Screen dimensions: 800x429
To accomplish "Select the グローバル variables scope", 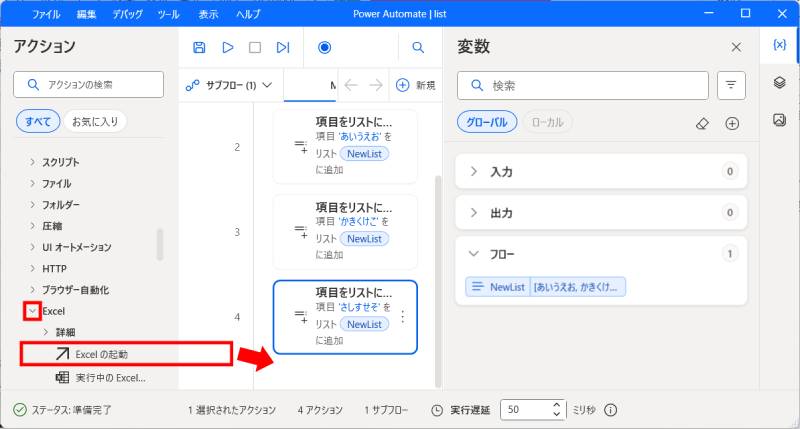I will coord(487,122).
